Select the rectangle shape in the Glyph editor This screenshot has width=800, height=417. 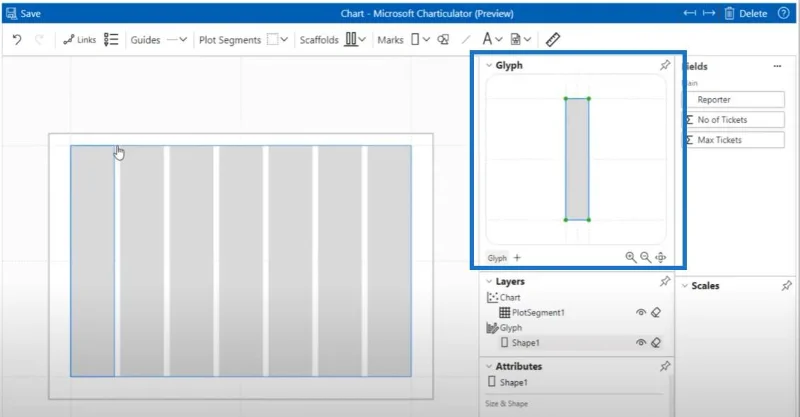tap(577, 159)
